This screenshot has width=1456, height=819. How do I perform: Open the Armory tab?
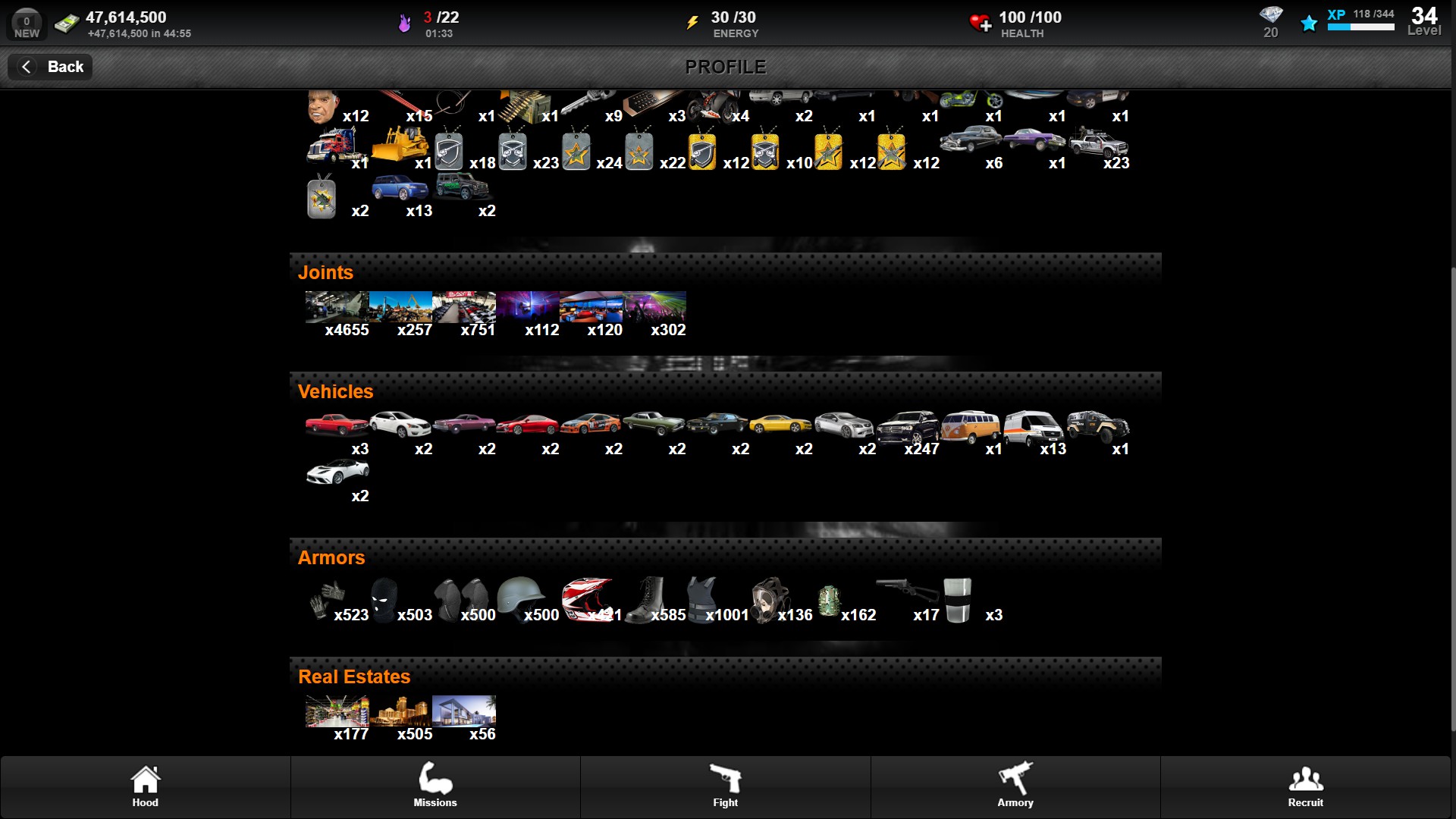[1015, 786]
